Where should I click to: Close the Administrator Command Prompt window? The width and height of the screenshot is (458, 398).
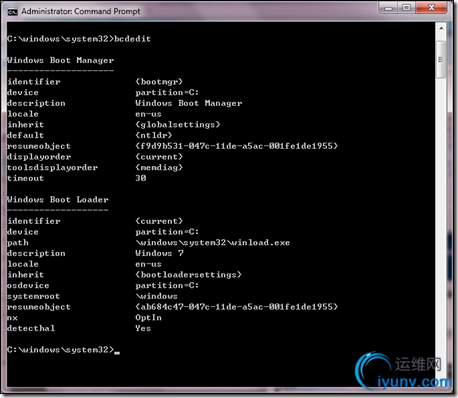click(x=431, y=8)
